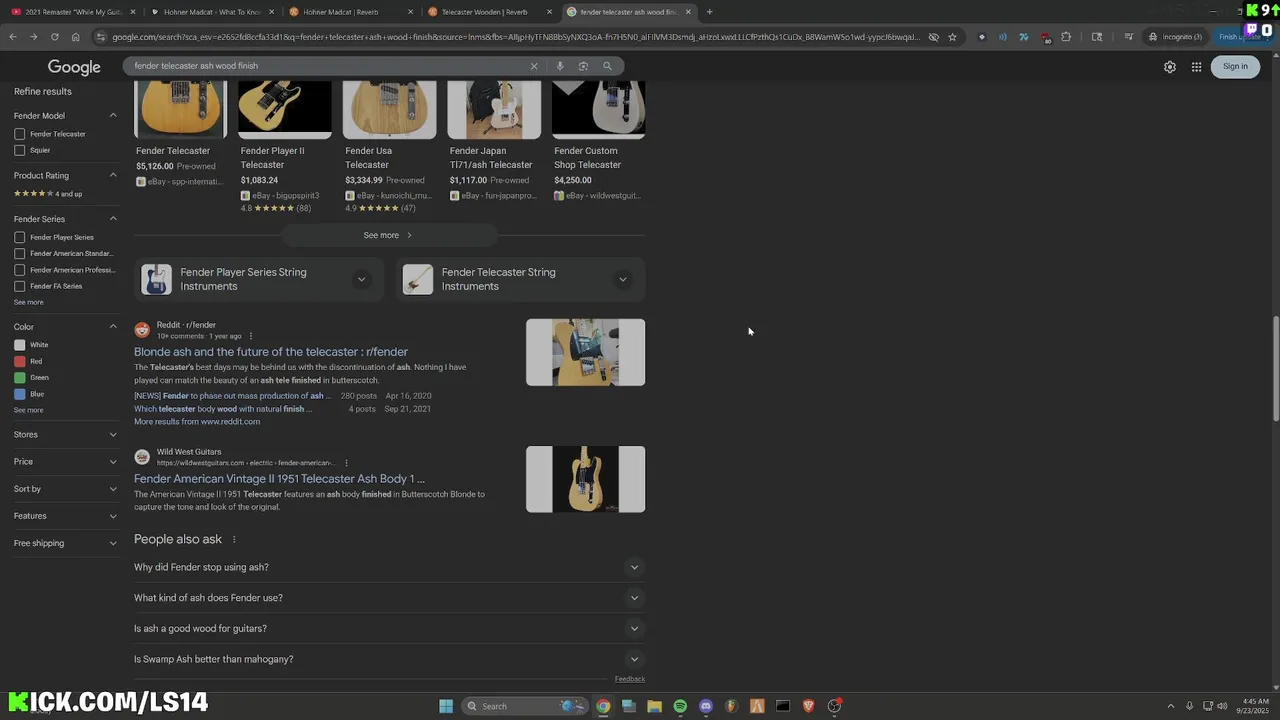
Task: Open the browser extensions puzzle icon
Action: pyautogui.click(x=1066, y=37)
